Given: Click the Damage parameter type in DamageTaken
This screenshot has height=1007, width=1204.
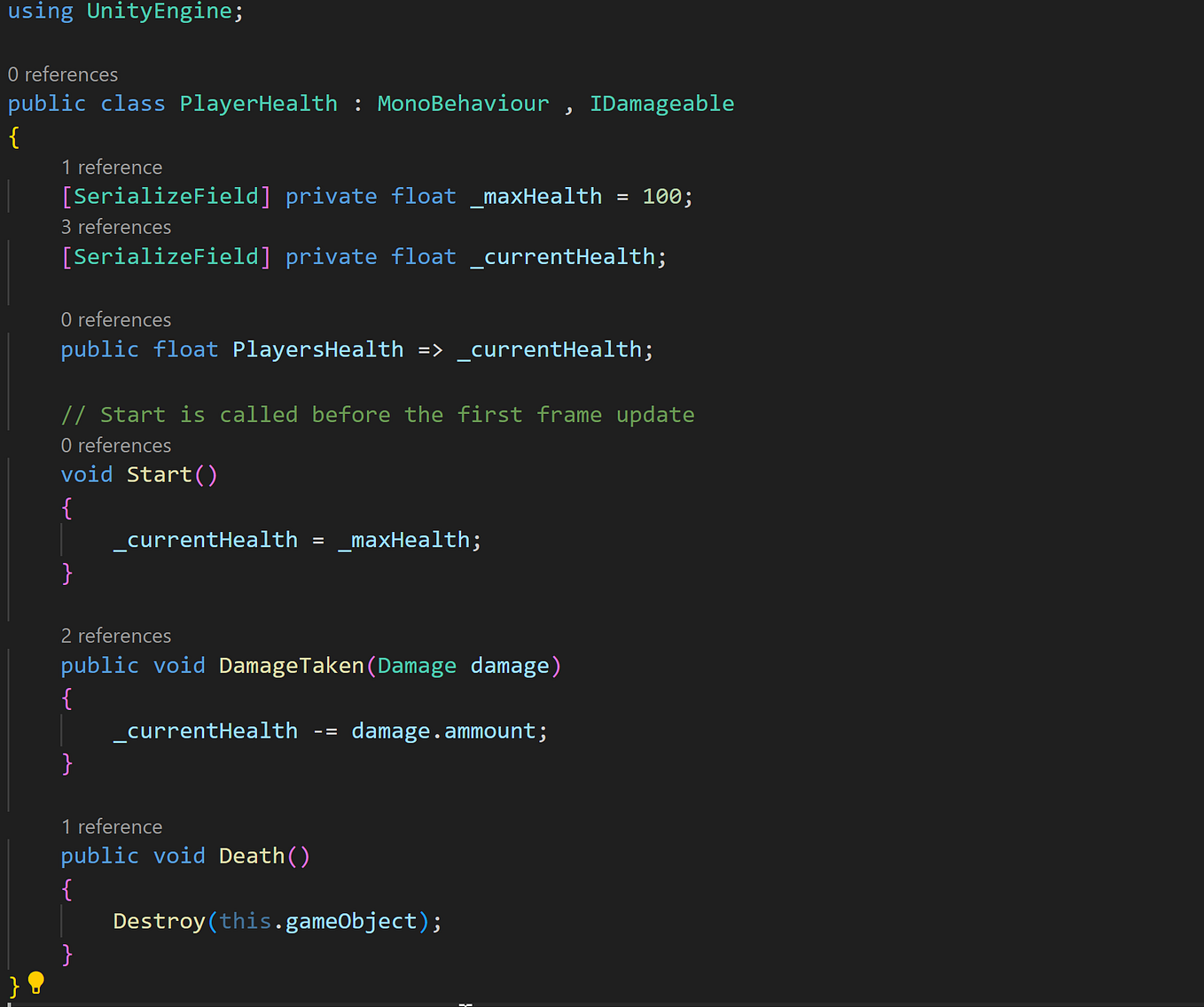Looking at the screenshot, I should (417, 665).
